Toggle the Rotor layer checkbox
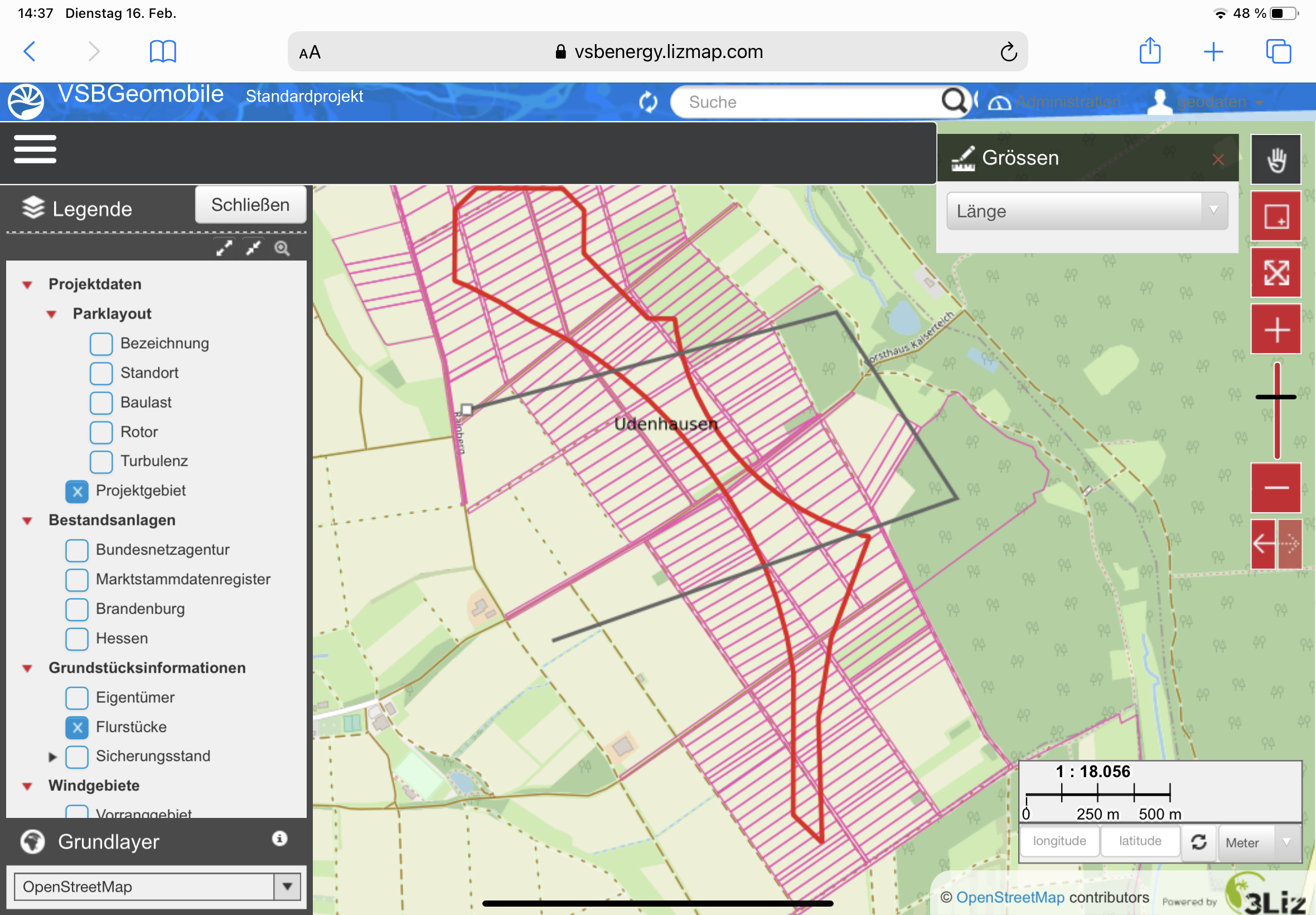The image size is (1316, 915). [101, 432]
